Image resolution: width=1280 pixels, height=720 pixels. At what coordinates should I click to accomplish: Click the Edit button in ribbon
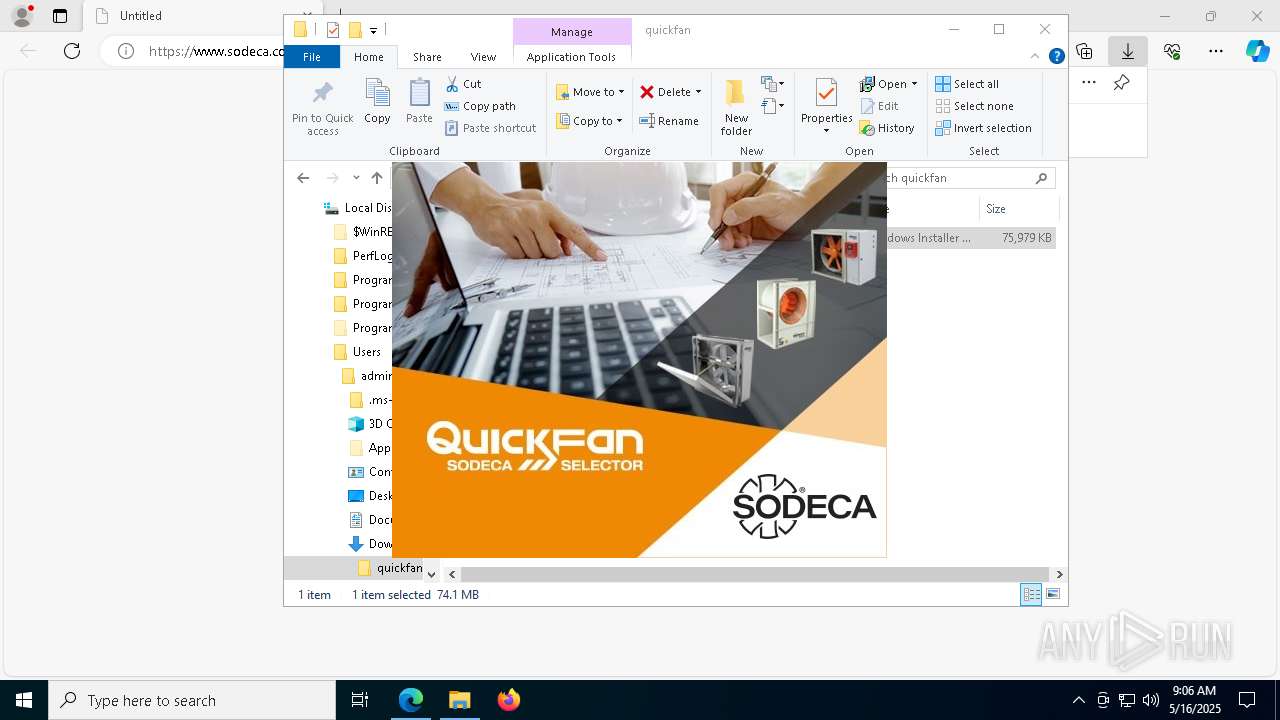coord(879,106)
